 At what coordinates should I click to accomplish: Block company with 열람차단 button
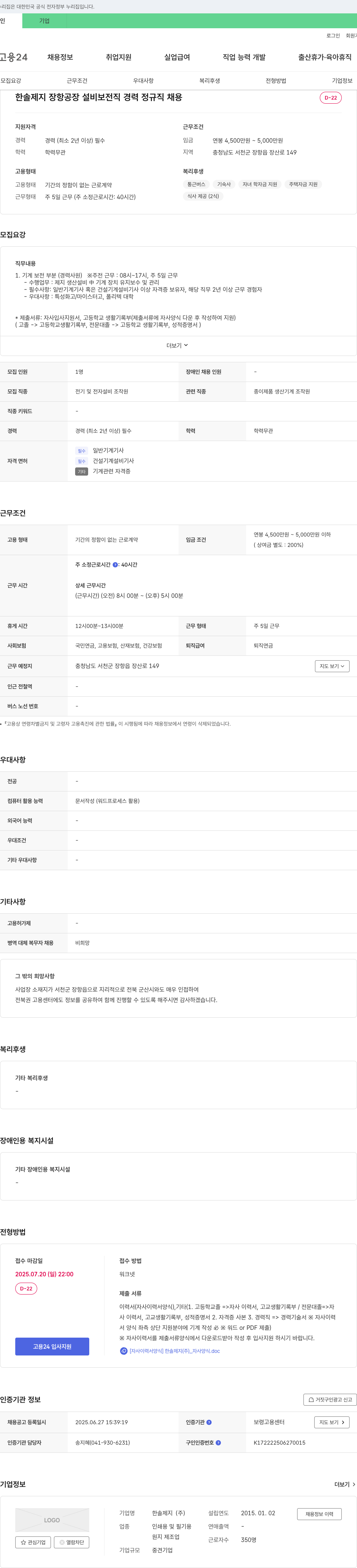[x=71, y=1542]
